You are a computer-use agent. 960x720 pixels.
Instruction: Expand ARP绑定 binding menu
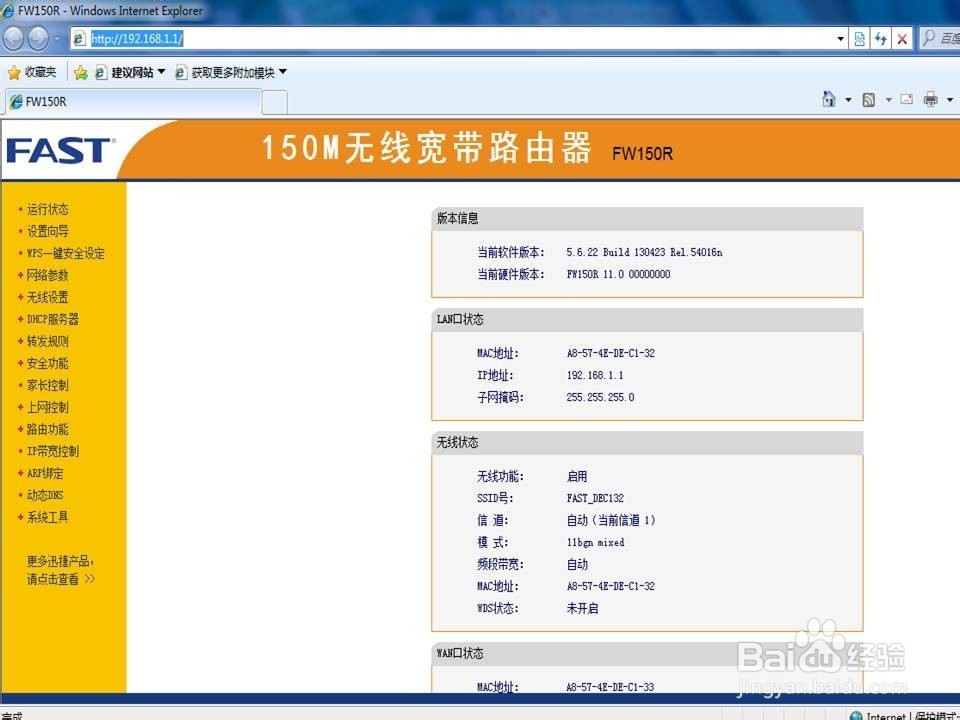[45, 474]
